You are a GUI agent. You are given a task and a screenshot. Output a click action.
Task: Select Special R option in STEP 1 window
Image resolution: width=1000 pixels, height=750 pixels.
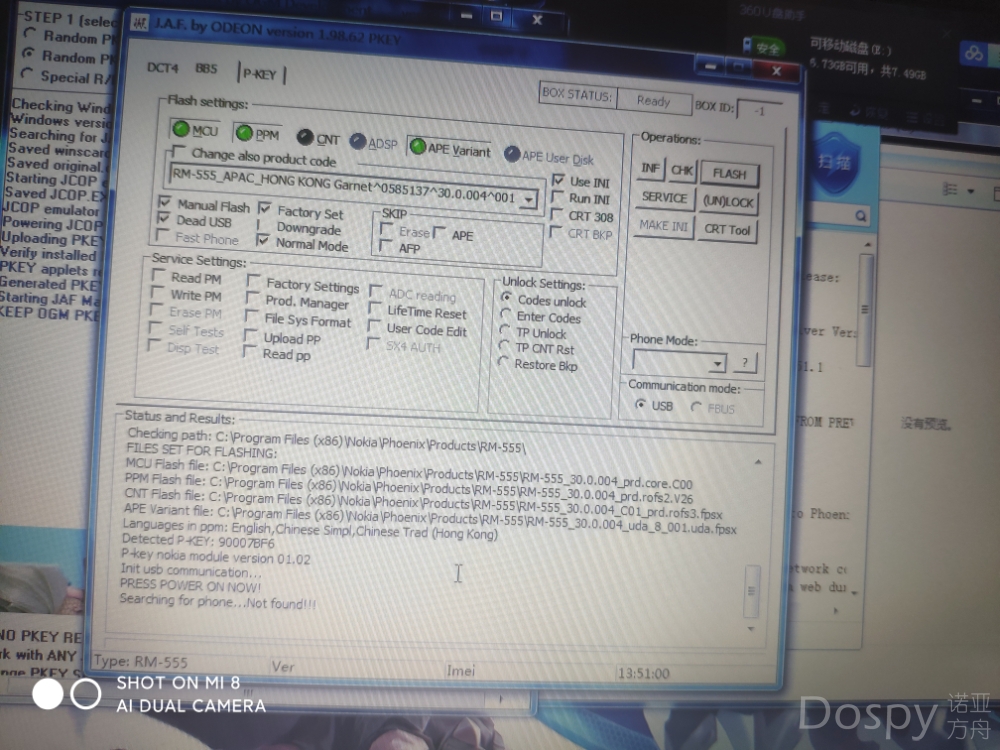click(26, 74)
